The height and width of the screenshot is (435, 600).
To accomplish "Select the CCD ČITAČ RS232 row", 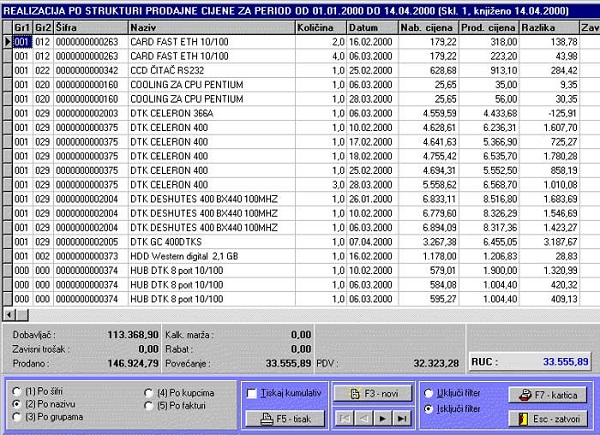I will coord(302,70).
